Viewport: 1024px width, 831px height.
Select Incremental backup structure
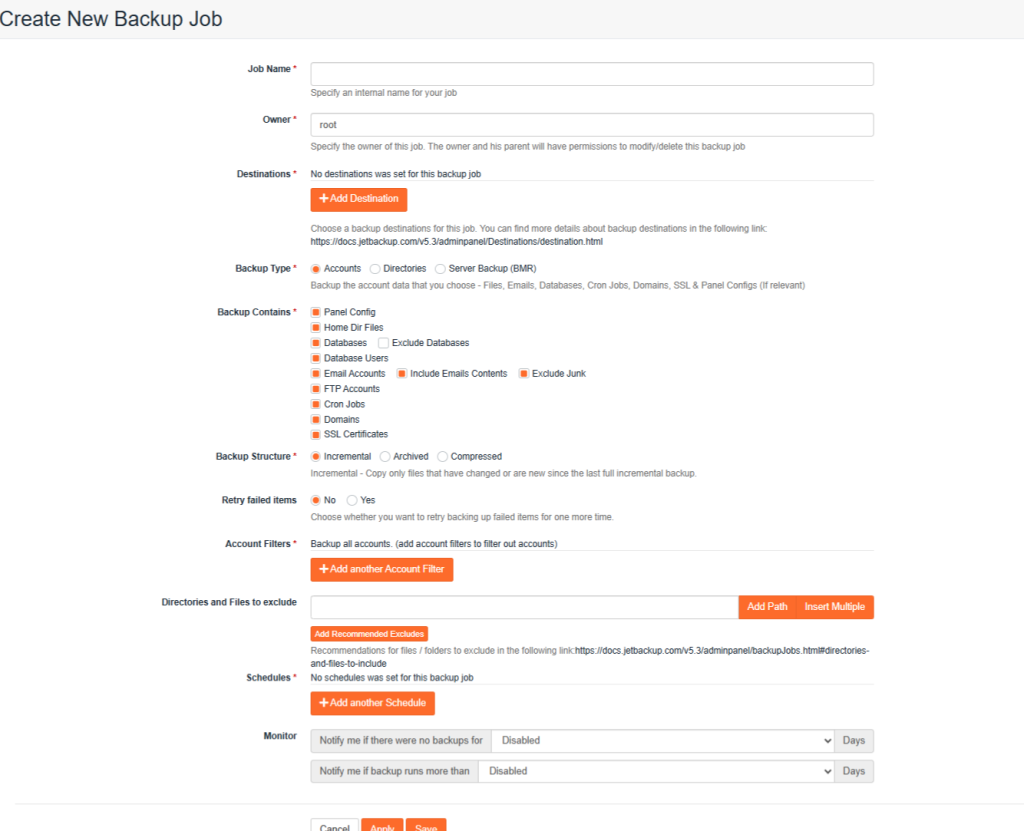tap(315, 457)
